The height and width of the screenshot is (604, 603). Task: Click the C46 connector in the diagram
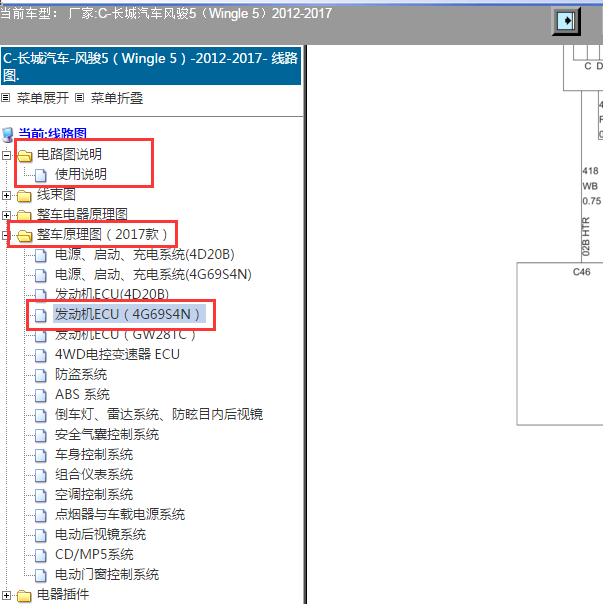(x=581, y=272)
